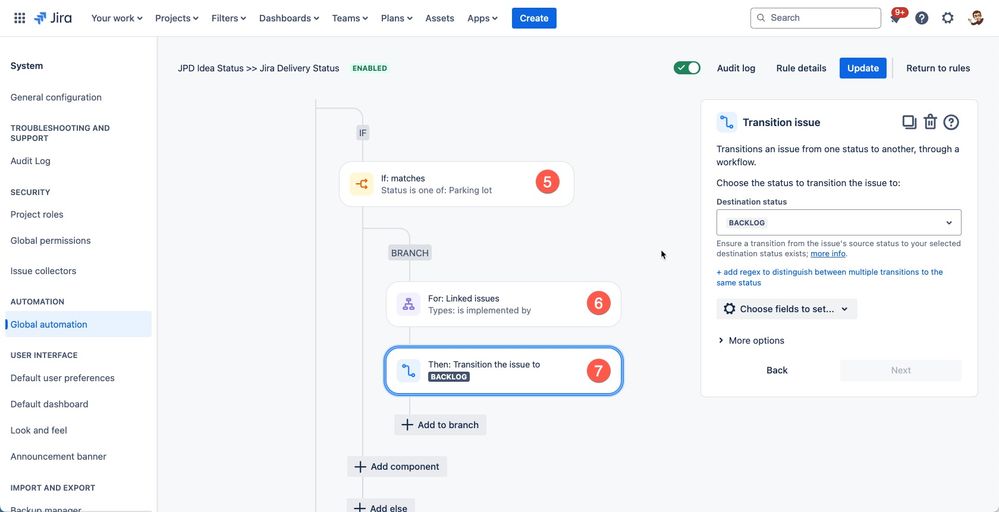Open the Projects menu
This screenshot has width=999, height=512.
[x=176, y=18]
